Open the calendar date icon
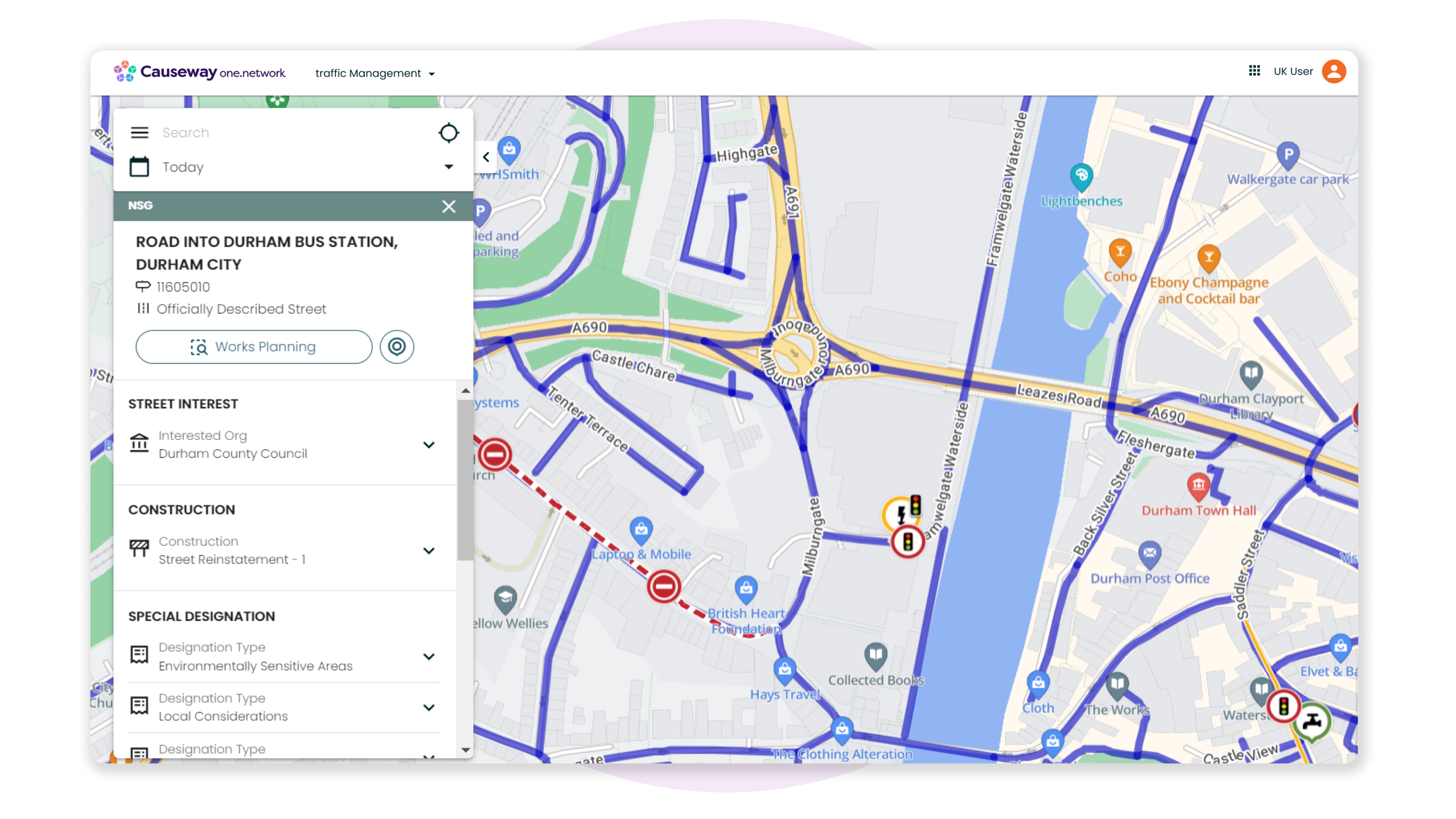1456x819 pixels. point(139,167)
